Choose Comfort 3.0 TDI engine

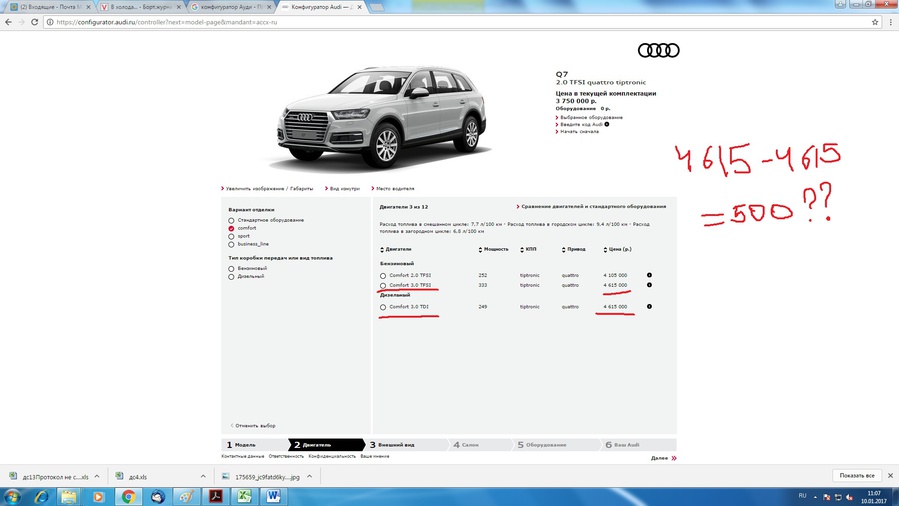tap(383, 307)
